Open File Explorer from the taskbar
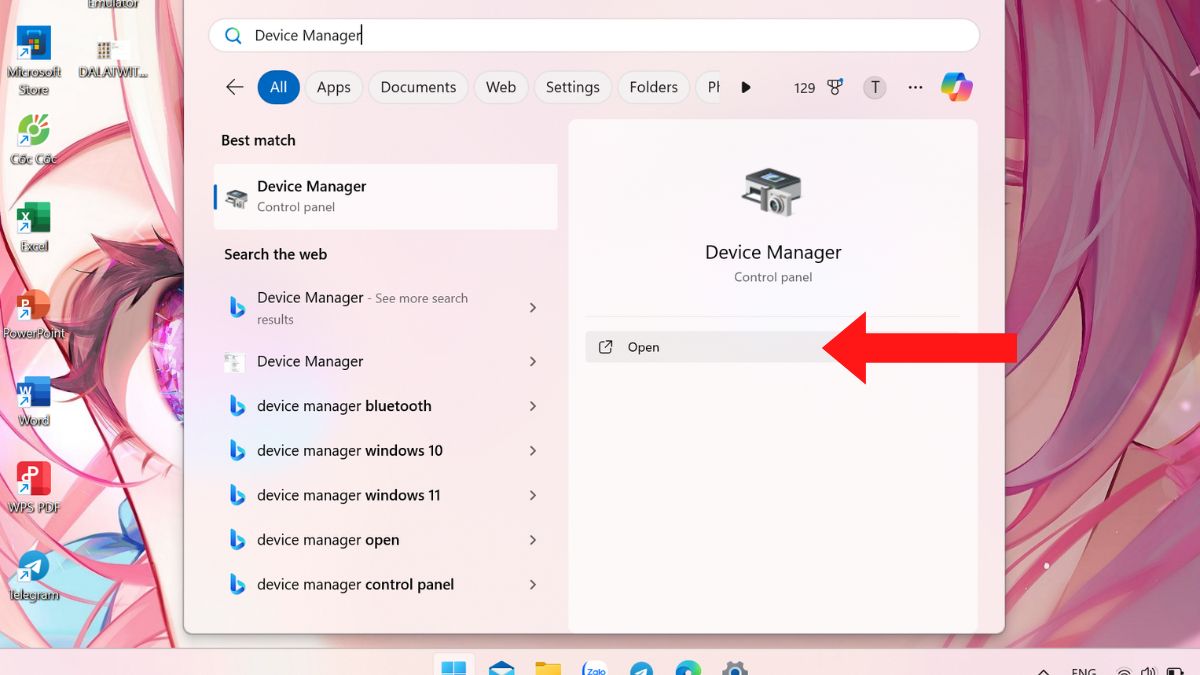 coord(548,667)
